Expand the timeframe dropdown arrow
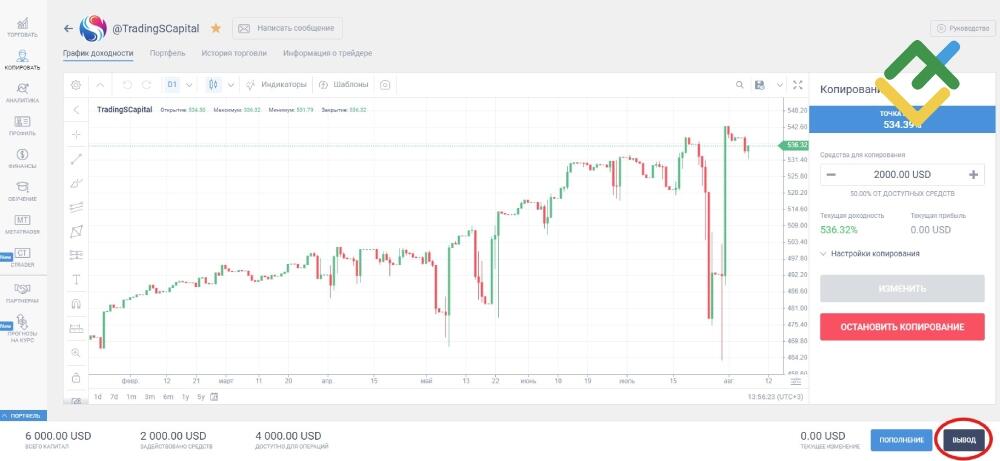The height and width of the screenshot is (461, 1000). [189, 85]
